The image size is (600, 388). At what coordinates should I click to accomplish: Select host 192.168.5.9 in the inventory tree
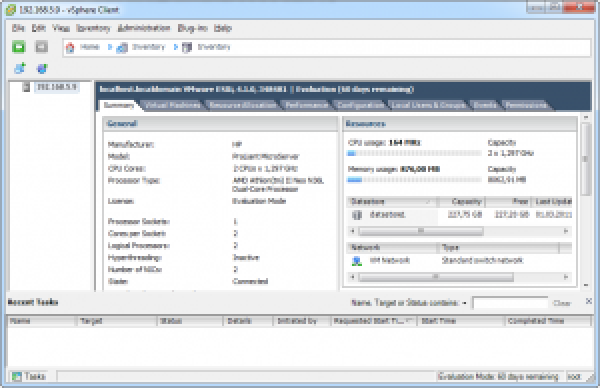click(57, 87)
